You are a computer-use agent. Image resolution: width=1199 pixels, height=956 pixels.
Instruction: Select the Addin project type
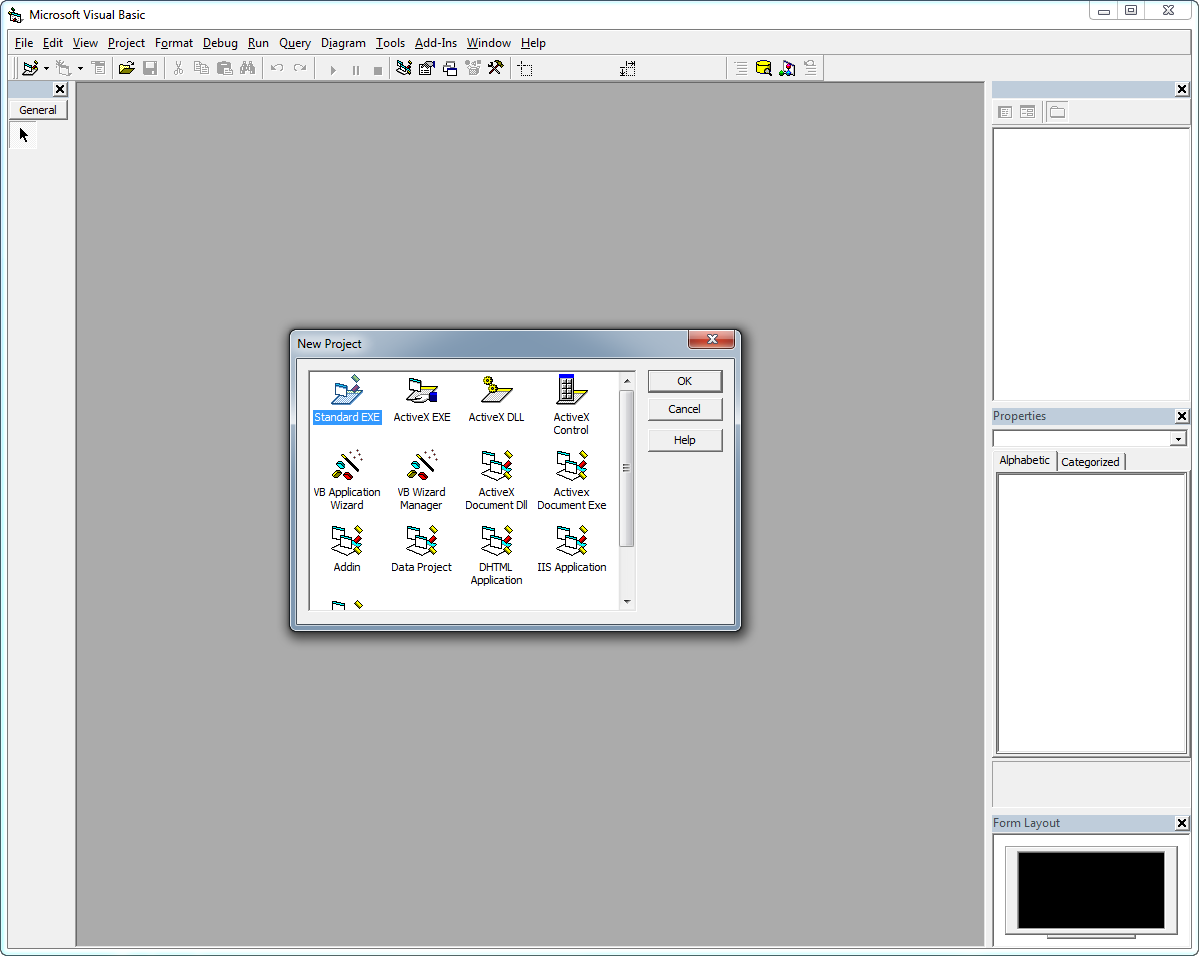(347, 548)
